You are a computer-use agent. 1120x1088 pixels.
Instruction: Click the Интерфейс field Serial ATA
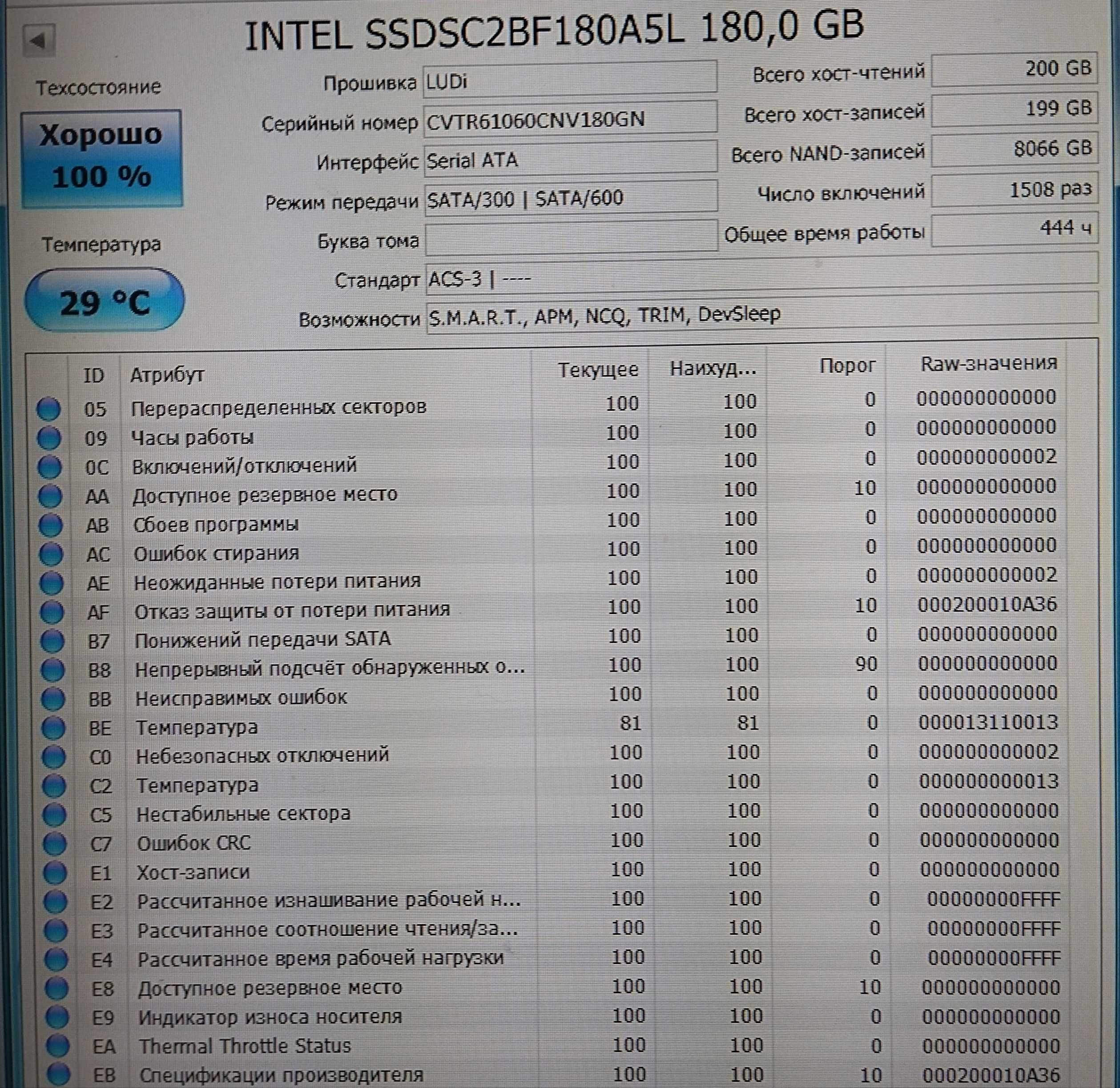point(571,158)
